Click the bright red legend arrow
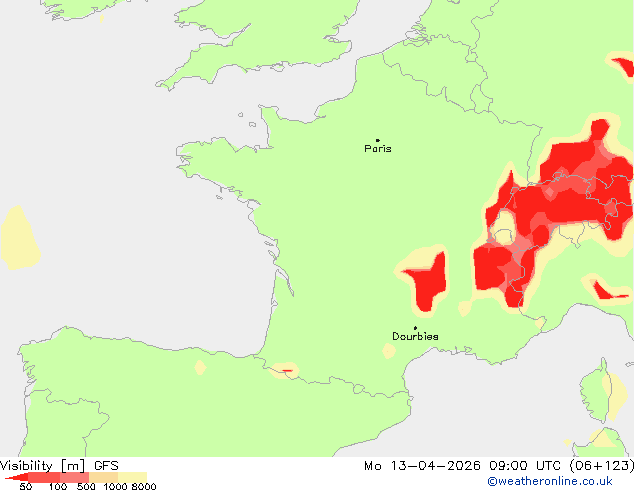Viewport: 634px width, 490px height. (x=16, y=477)
